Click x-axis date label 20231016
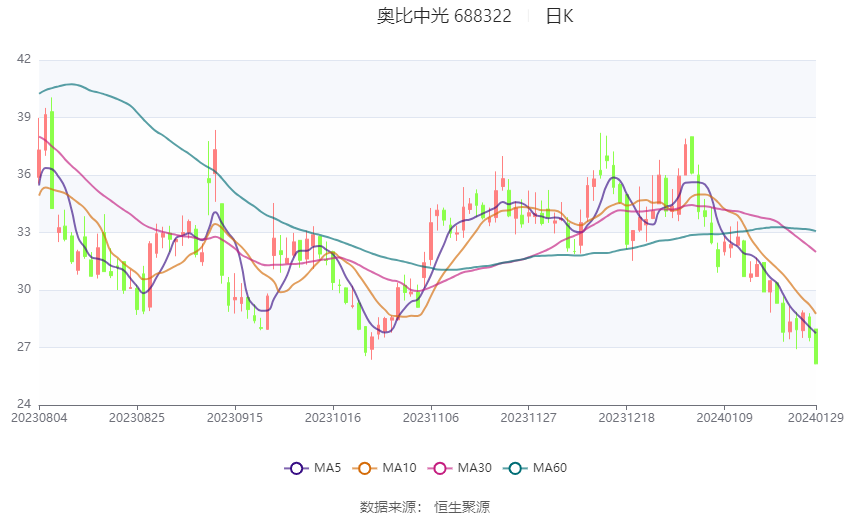Image resolution: width=850 pixels, height=517 pixels. tap(333, 418)
